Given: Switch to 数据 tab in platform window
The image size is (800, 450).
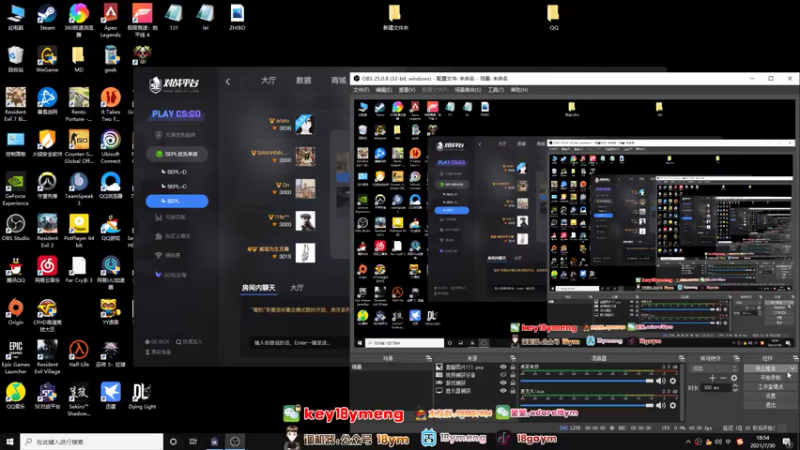Looking at the screenshot, I should 304,81.
